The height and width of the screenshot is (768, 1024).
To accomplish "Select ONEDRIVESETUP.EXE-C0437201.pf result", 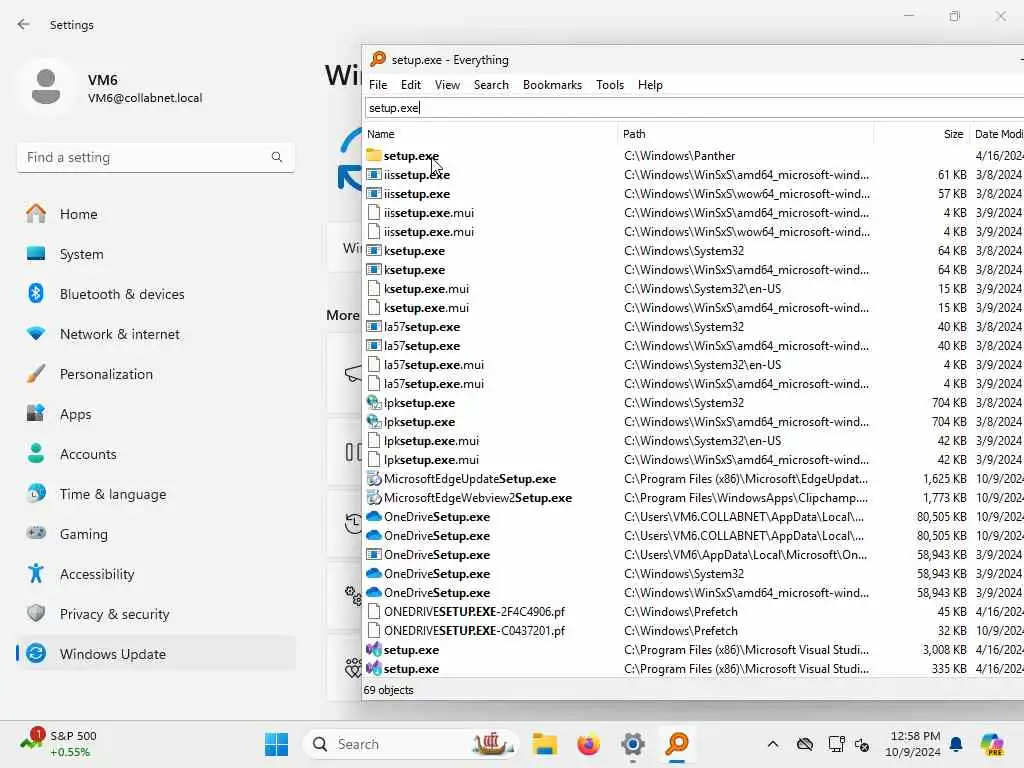I will 694,631.
